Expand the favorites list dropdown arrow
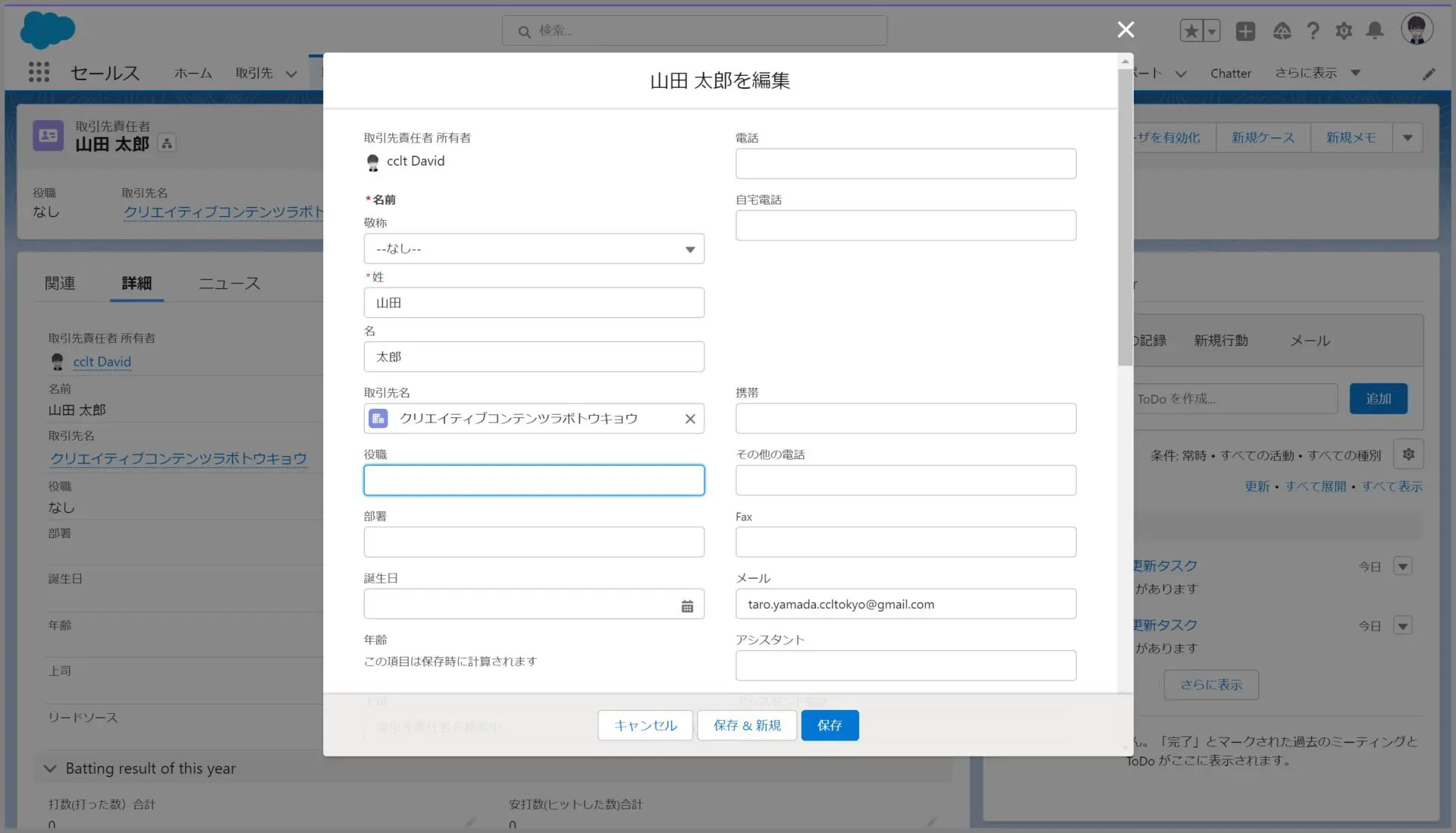Viewport: 1456px width, 833px height. tap(1212, 31)
